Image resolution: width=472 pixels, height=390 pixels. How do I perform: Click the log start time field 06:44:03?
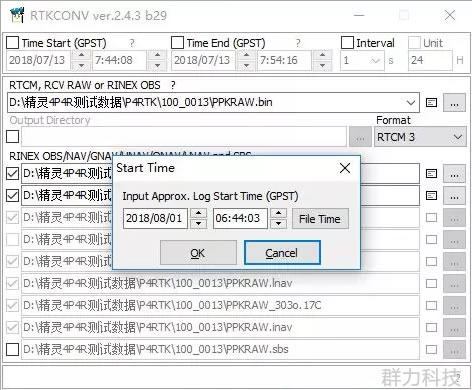240,219
